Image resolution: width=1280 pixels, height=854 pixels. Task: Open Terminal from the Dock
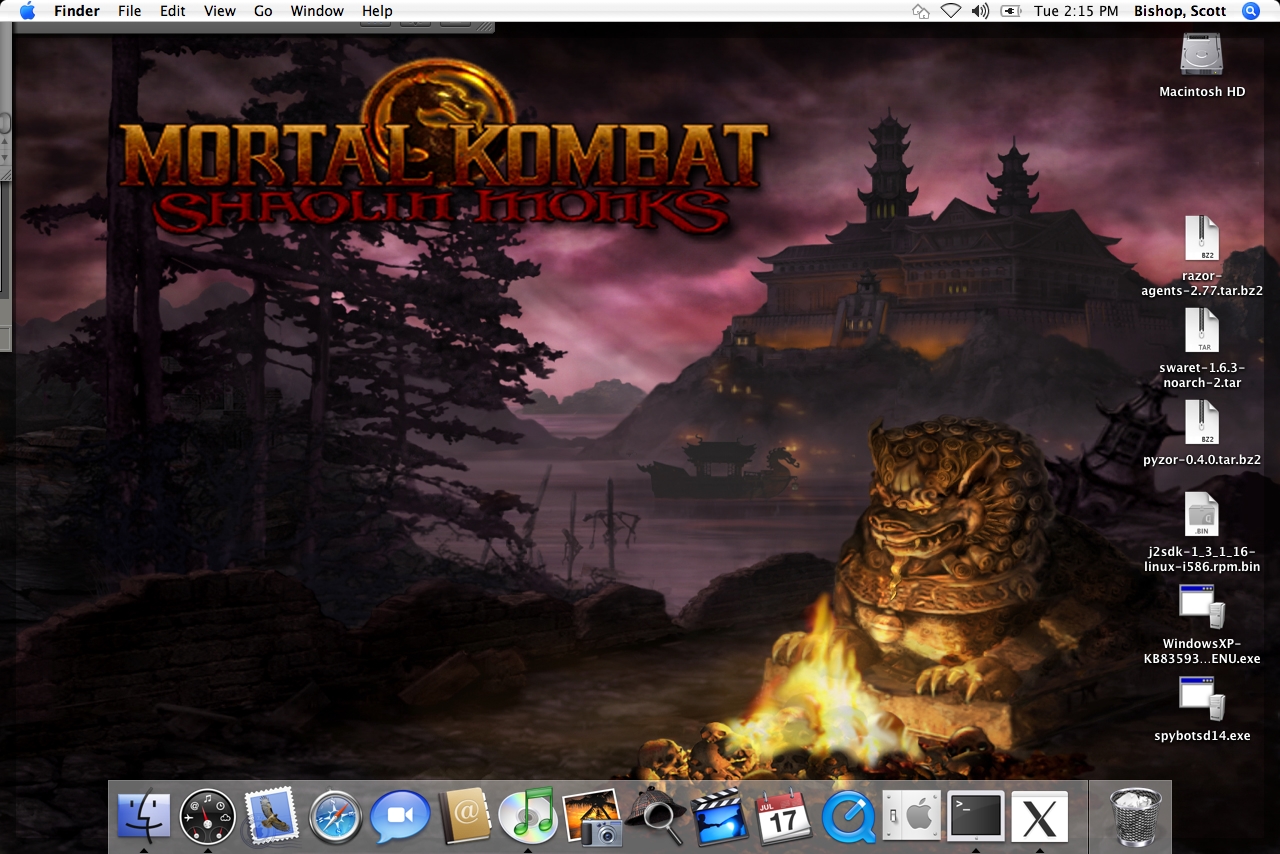click(975, 816)
